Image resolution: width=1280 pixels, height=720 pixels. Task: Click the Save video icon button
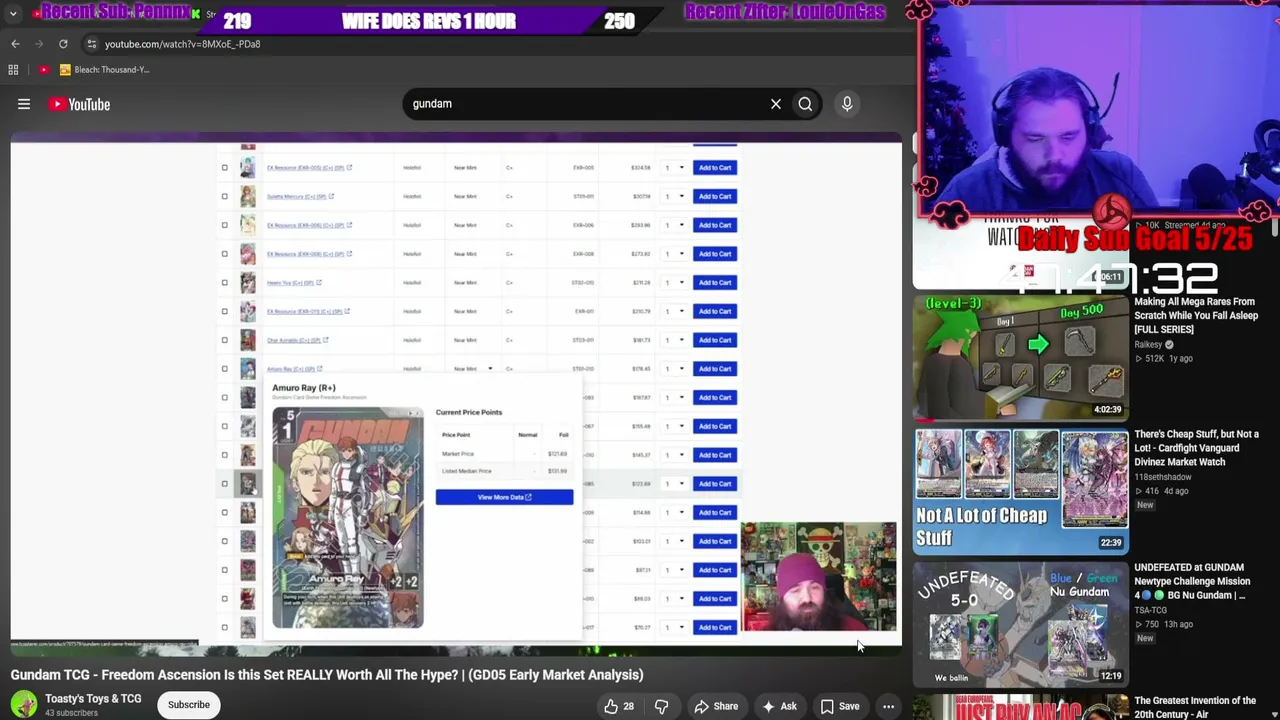[x=840, y=706]
